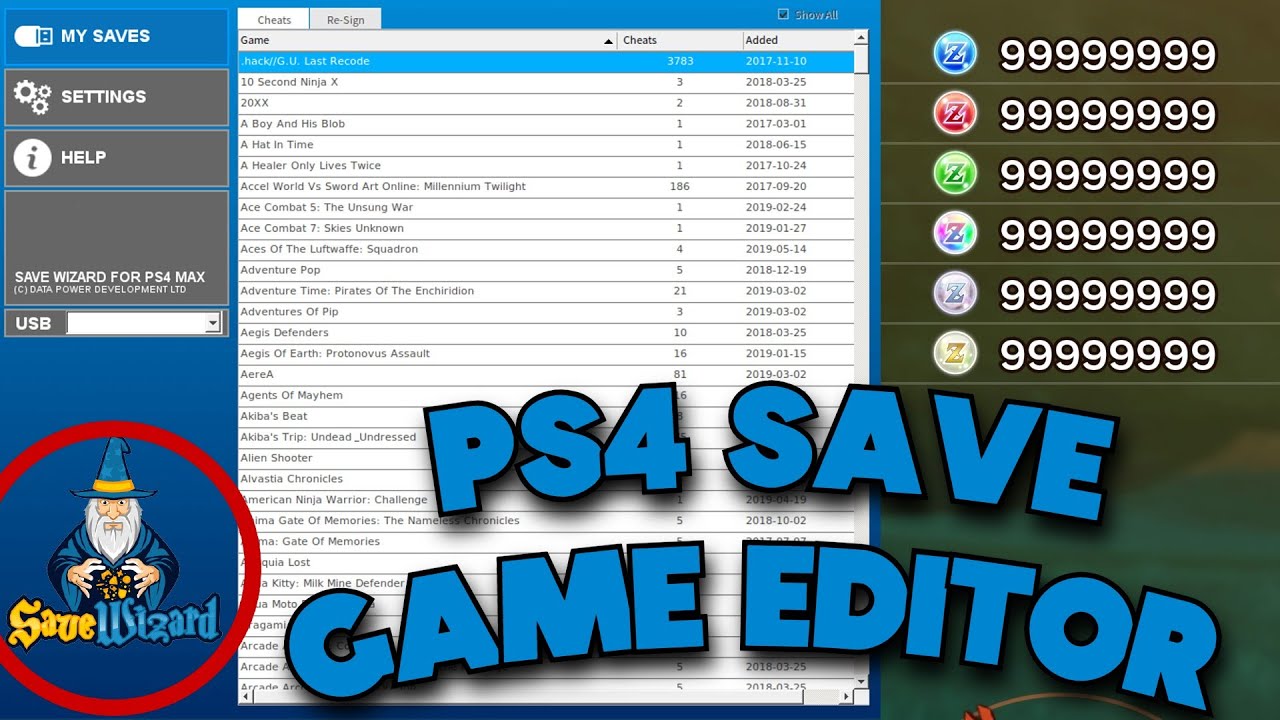Click the 3783 cheats count cell
The height and width of the screenshot is (720, 1280).
point(680,61)
